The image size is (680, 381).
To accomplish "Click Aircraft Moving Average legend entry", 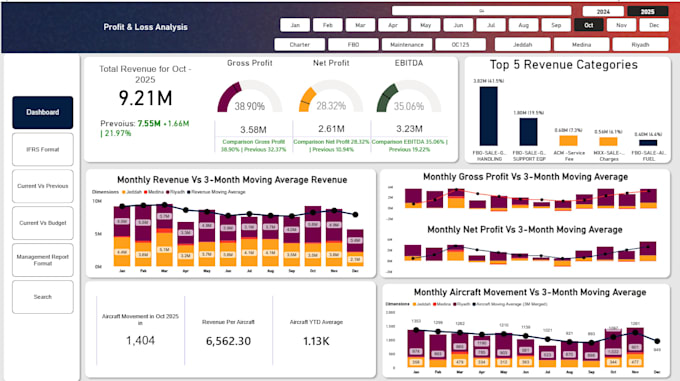I will point(510,304).
